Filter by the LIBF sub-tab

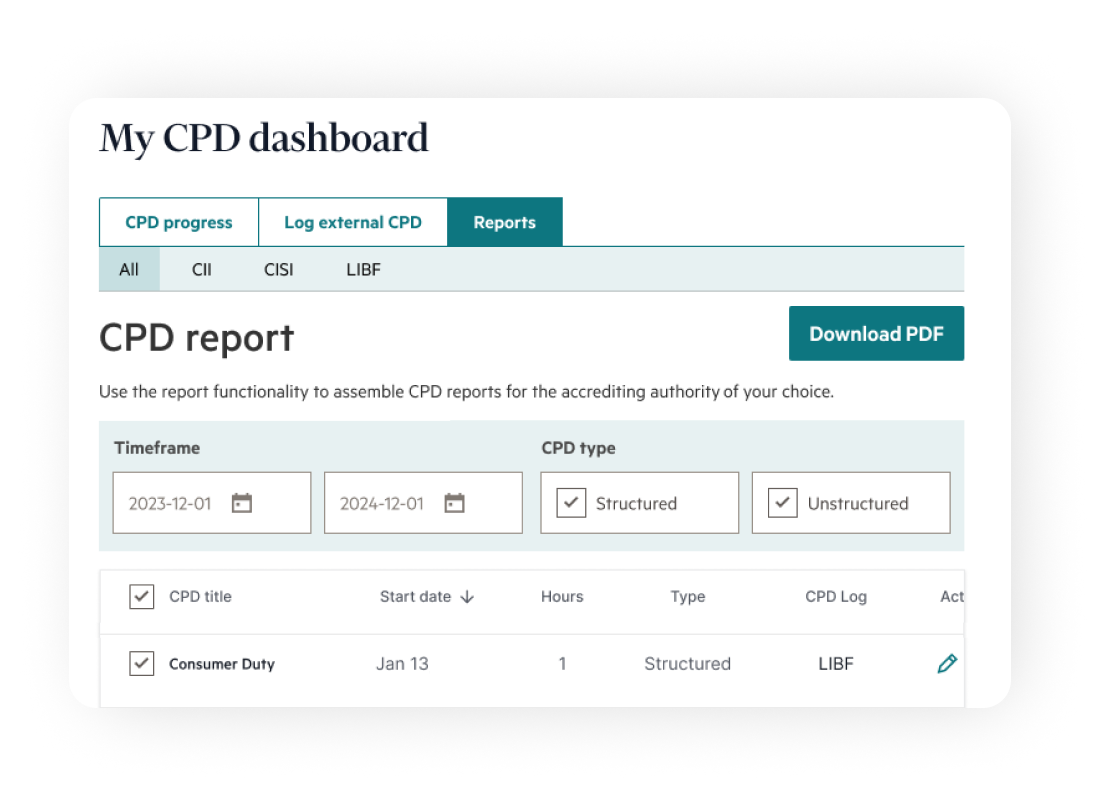point(363,270)
